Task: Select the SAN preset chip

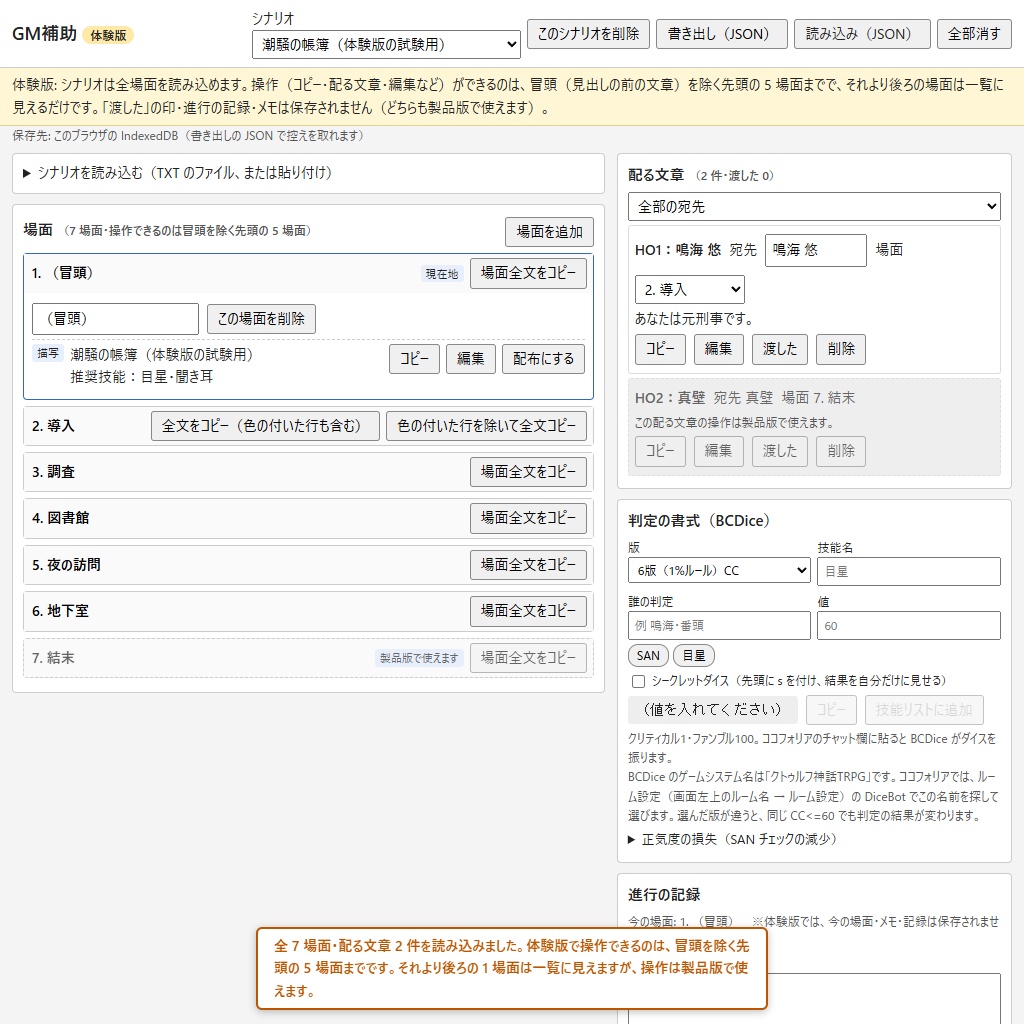Action: click(x=648, y=655)
